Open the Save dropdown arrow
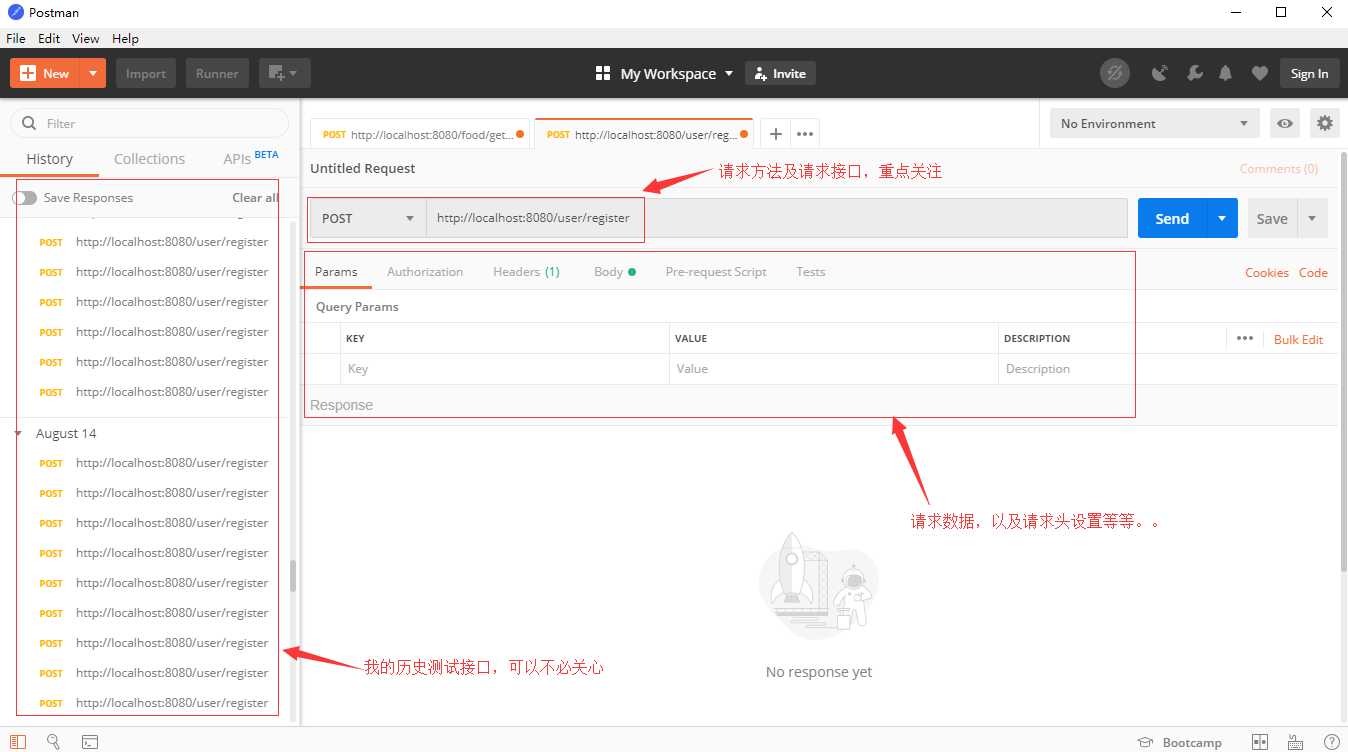1348x752 pixels. tap(1312, 218)
